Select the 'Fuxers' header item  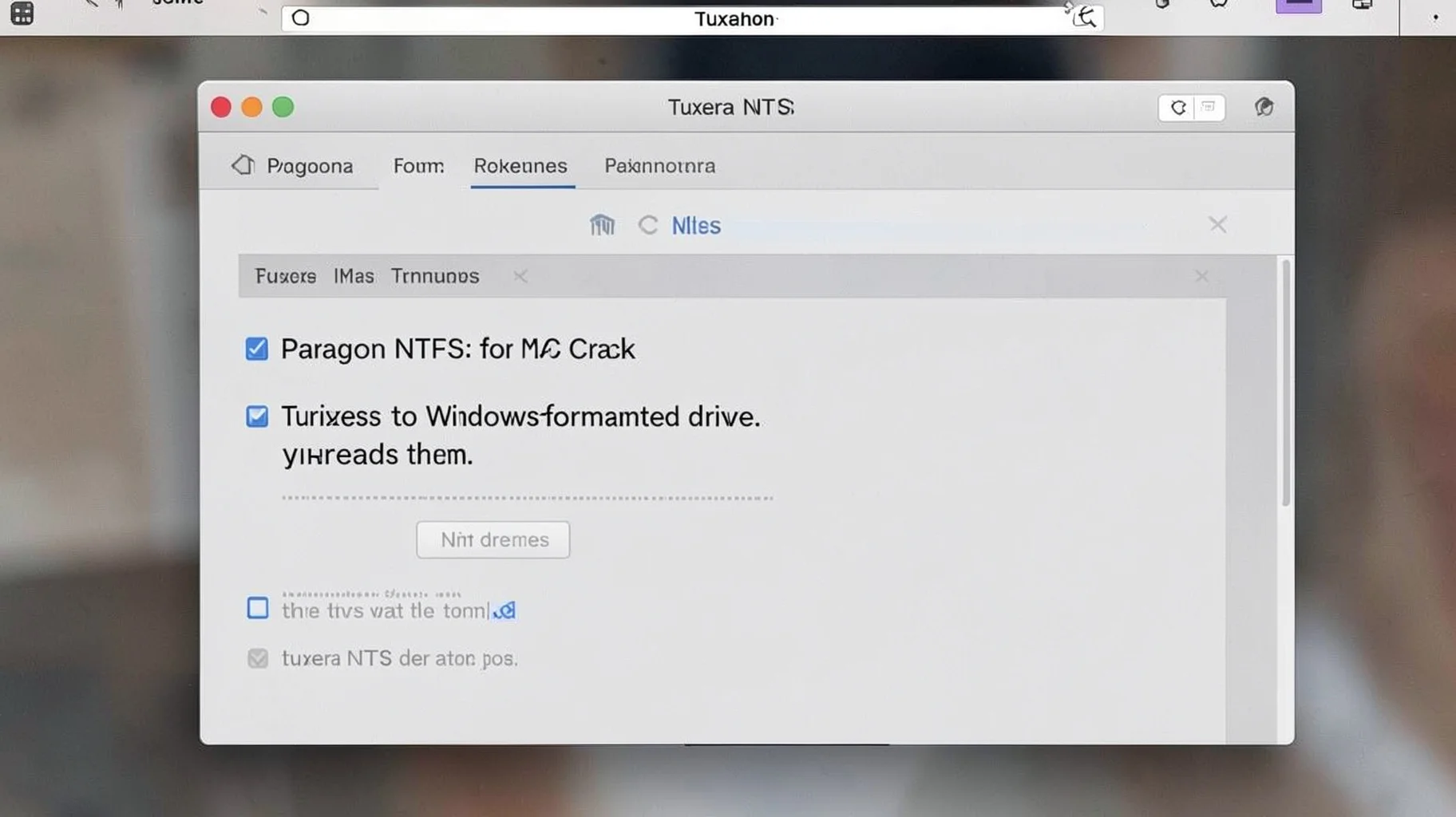285,276
